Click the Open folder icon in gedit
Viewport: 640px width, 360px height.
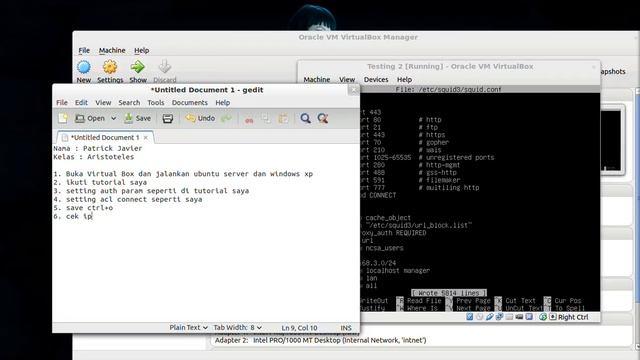(80, 118)
